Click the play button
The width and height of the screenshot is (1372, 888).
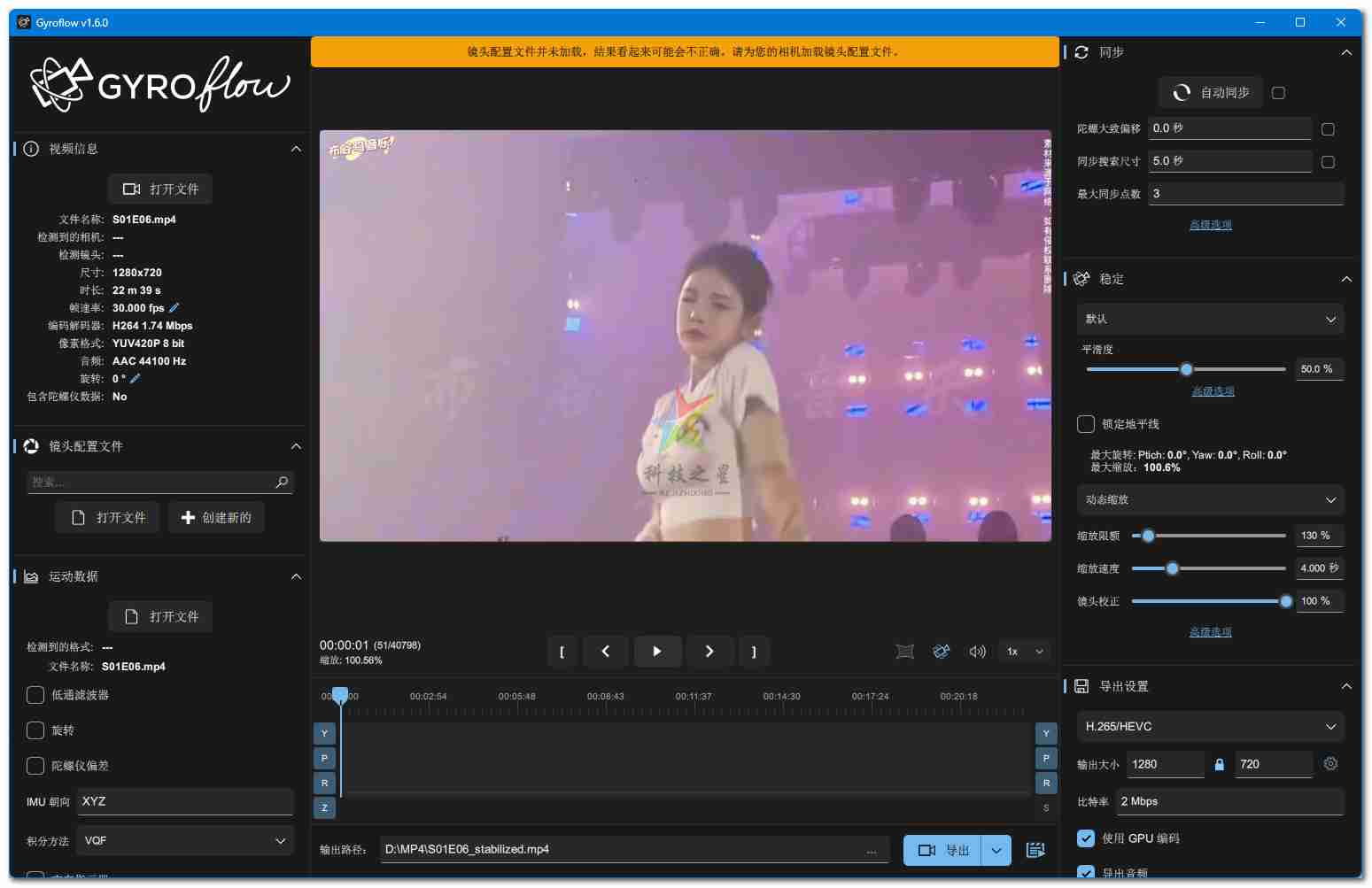(656, 652)
